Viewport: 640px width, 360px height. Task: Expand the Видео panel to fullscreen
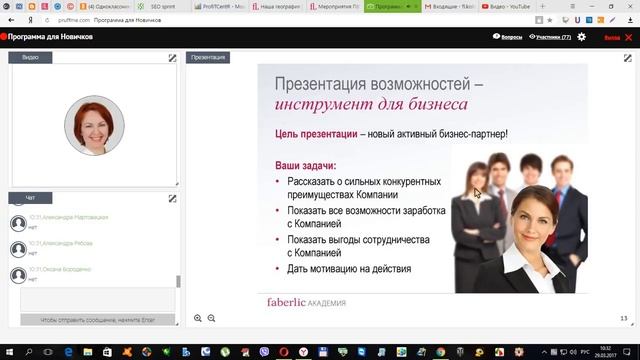coord(172,58)
